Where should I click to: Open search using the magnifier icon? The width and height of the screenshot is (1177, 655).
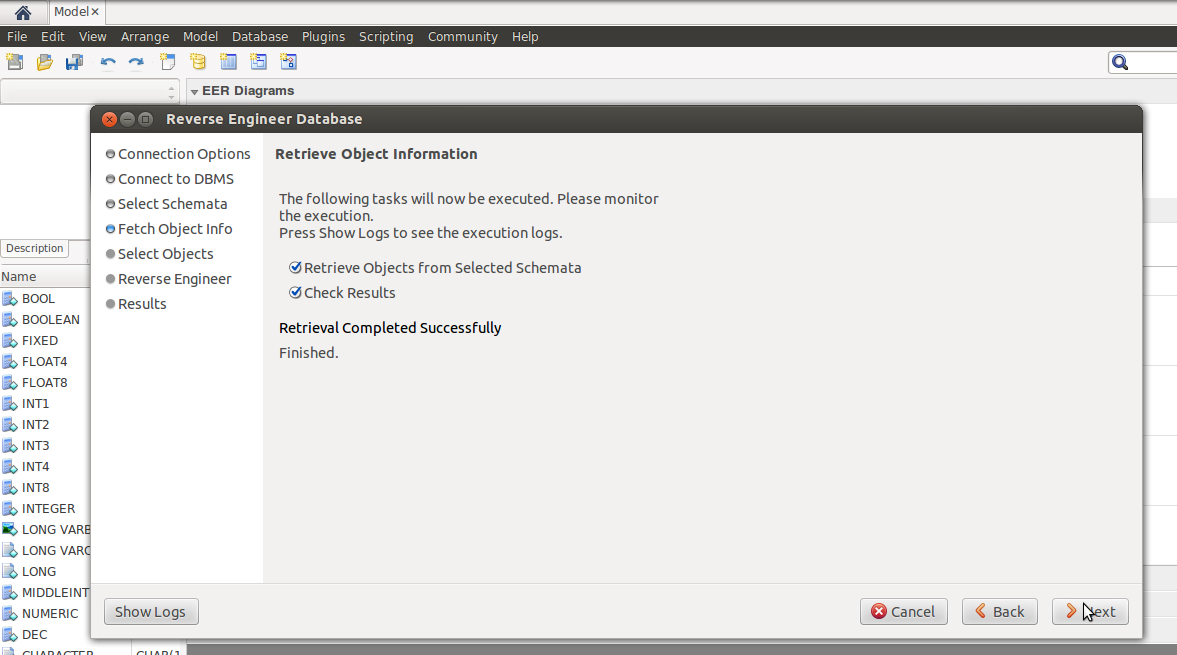pyautogui.click(x=1120, y=61)
